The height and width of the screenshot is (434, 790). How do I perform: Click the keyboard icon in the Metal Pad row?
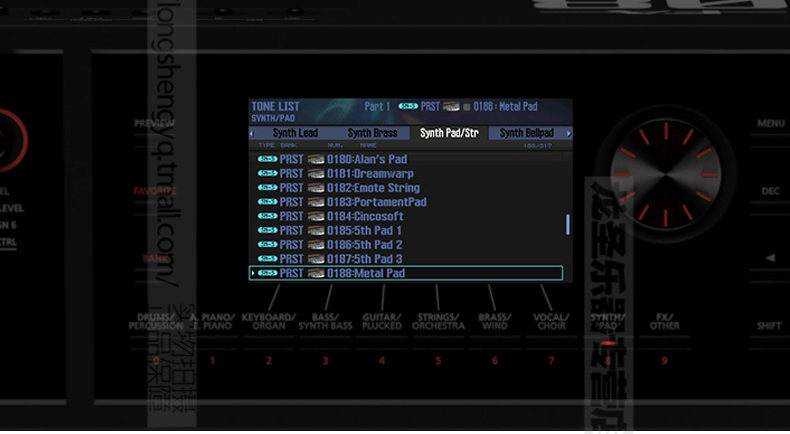(x=316, y=273)
